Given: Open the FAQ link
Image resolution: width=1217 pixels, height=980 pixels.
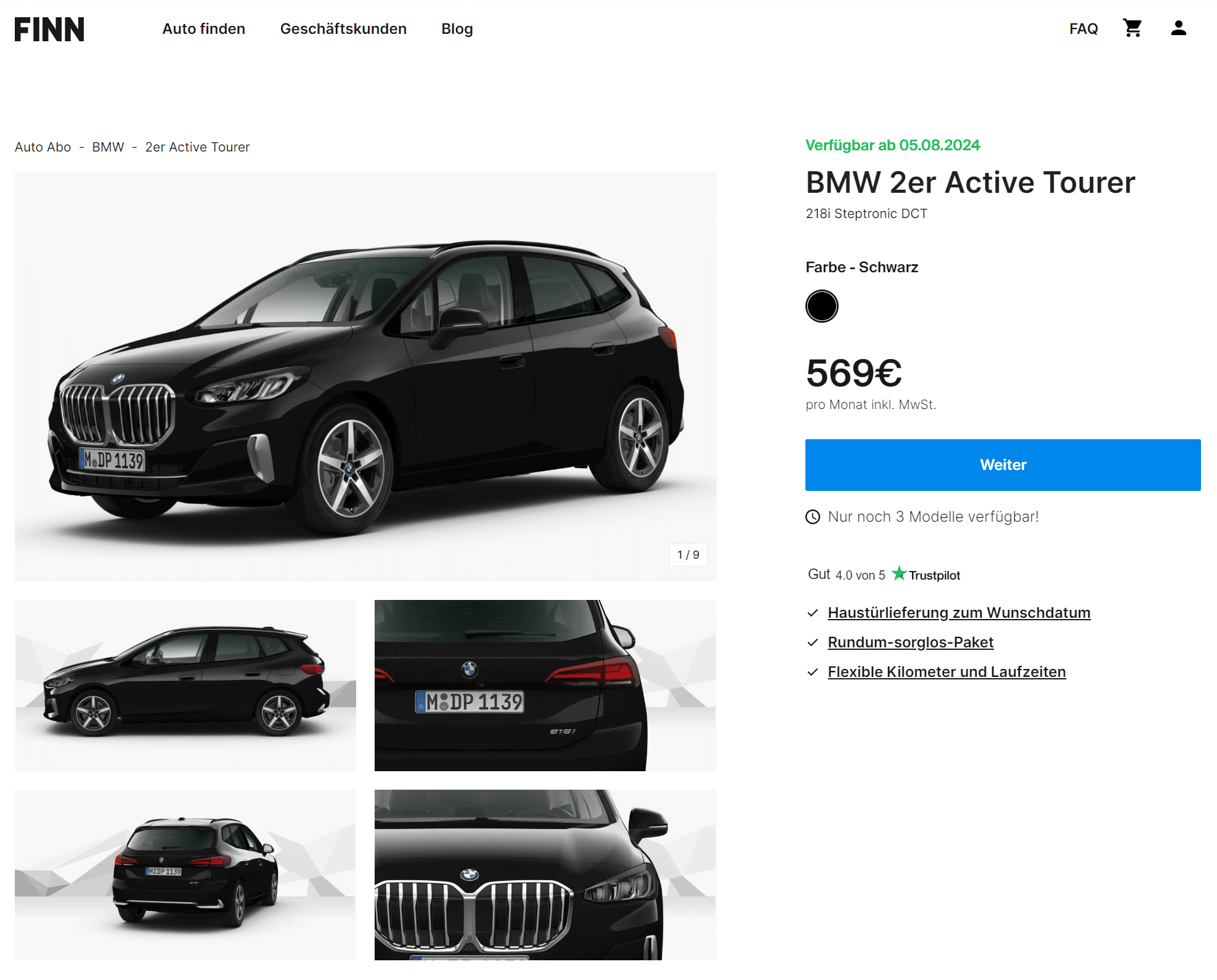Looking at the screenshot, I should pos(1083,29).
